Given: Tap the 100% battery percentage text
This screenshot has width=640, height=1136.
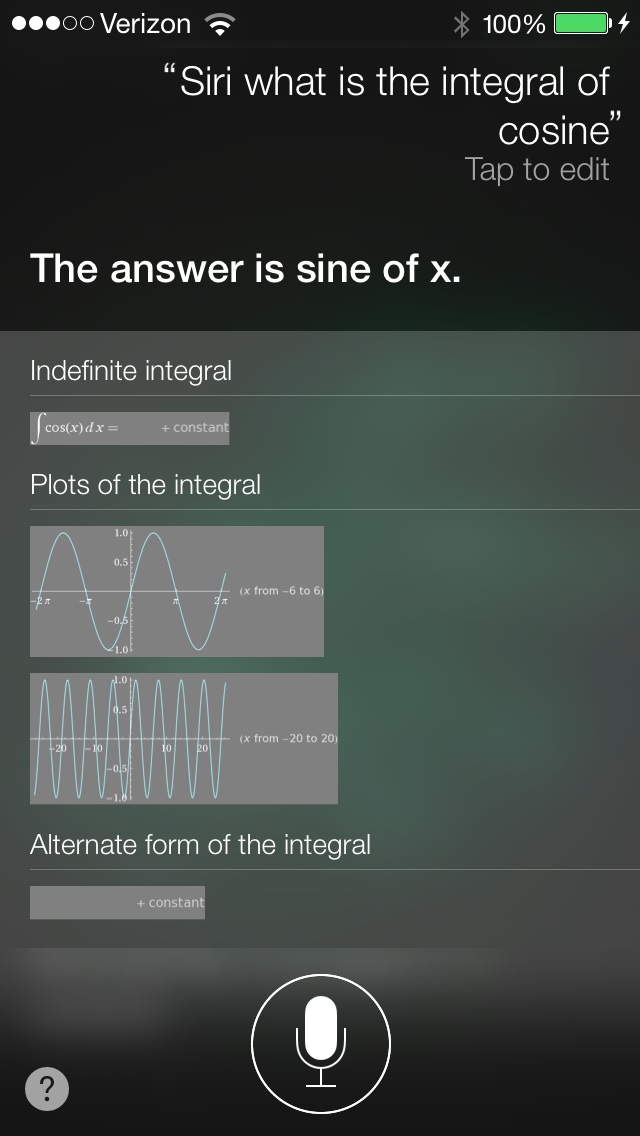Looking at the screenshot, I should [513, 24].
